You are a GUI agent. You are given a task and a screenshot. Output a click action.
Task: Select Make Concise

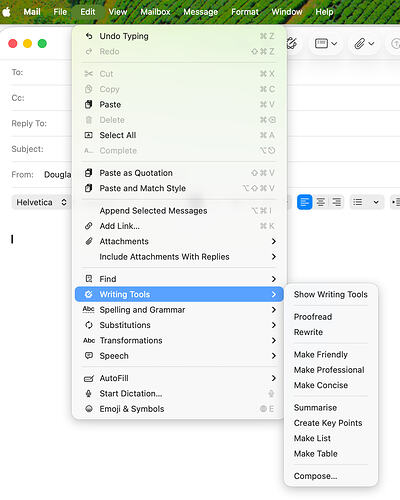click(x=331, y=385)
